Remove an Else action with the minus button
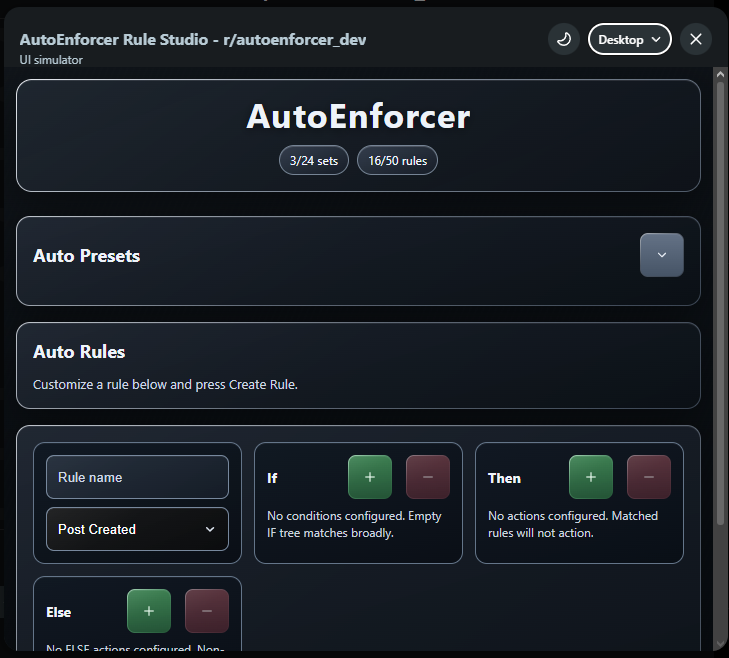 (x=207, y=611)
